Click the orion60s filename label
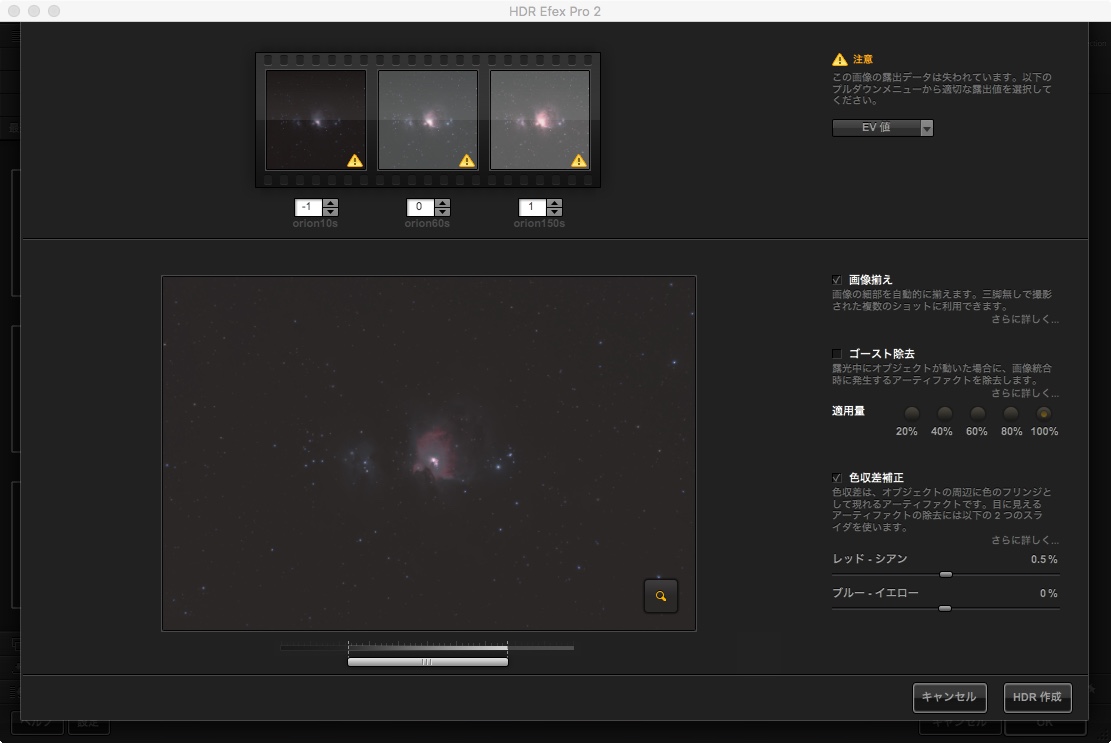The width and height of the screenshot is (1111, 743). click(427, 223)
